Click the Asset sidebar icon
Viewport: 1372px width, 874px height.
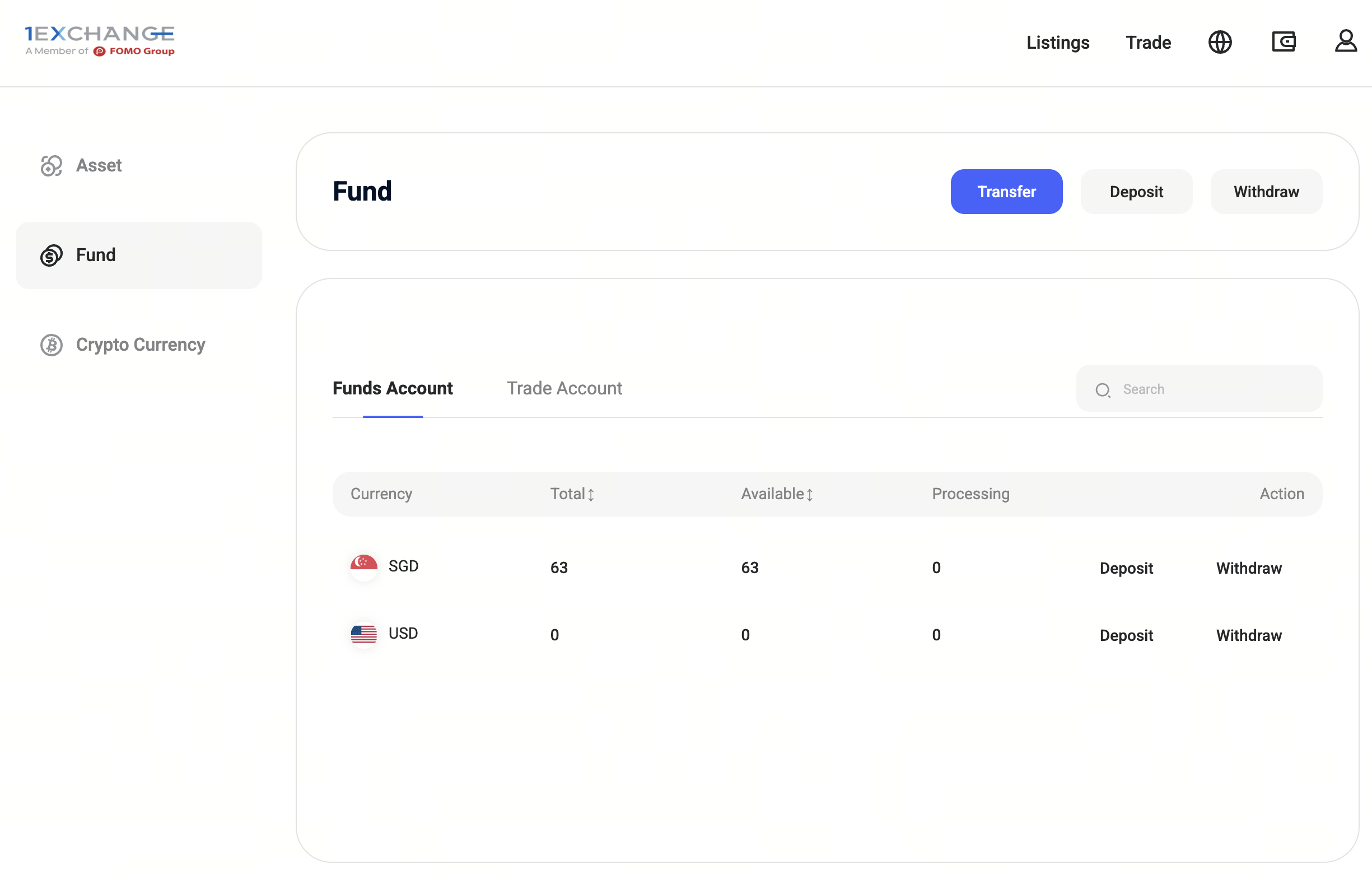coord(52,166)
